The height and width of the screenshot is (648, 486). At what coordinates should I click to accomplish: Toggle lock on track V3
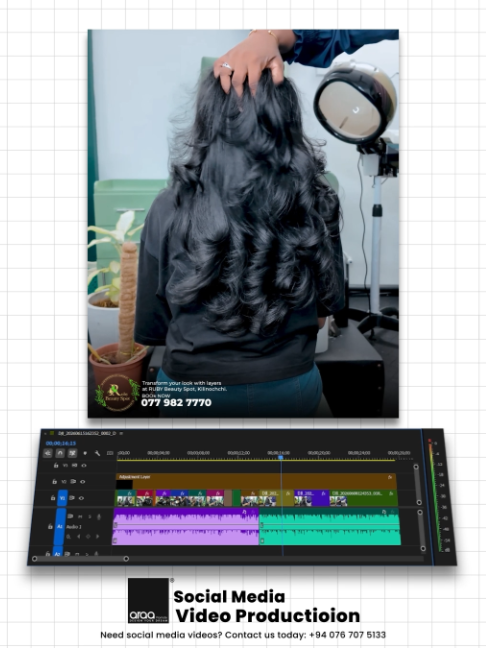(x=56, y=465)
